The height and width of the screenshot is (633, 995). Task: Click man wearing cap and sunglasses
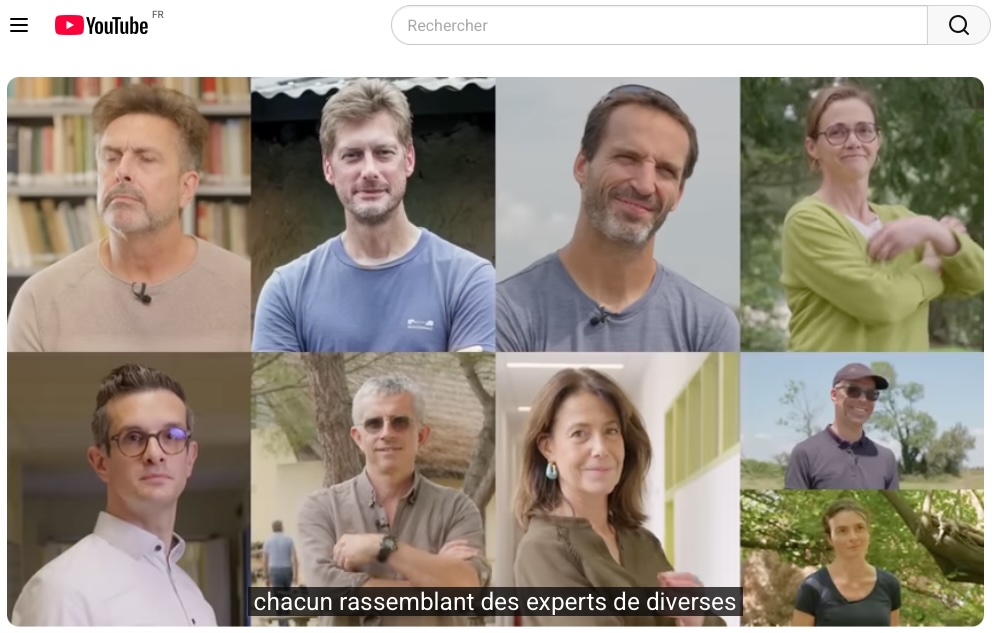[862, 421]
